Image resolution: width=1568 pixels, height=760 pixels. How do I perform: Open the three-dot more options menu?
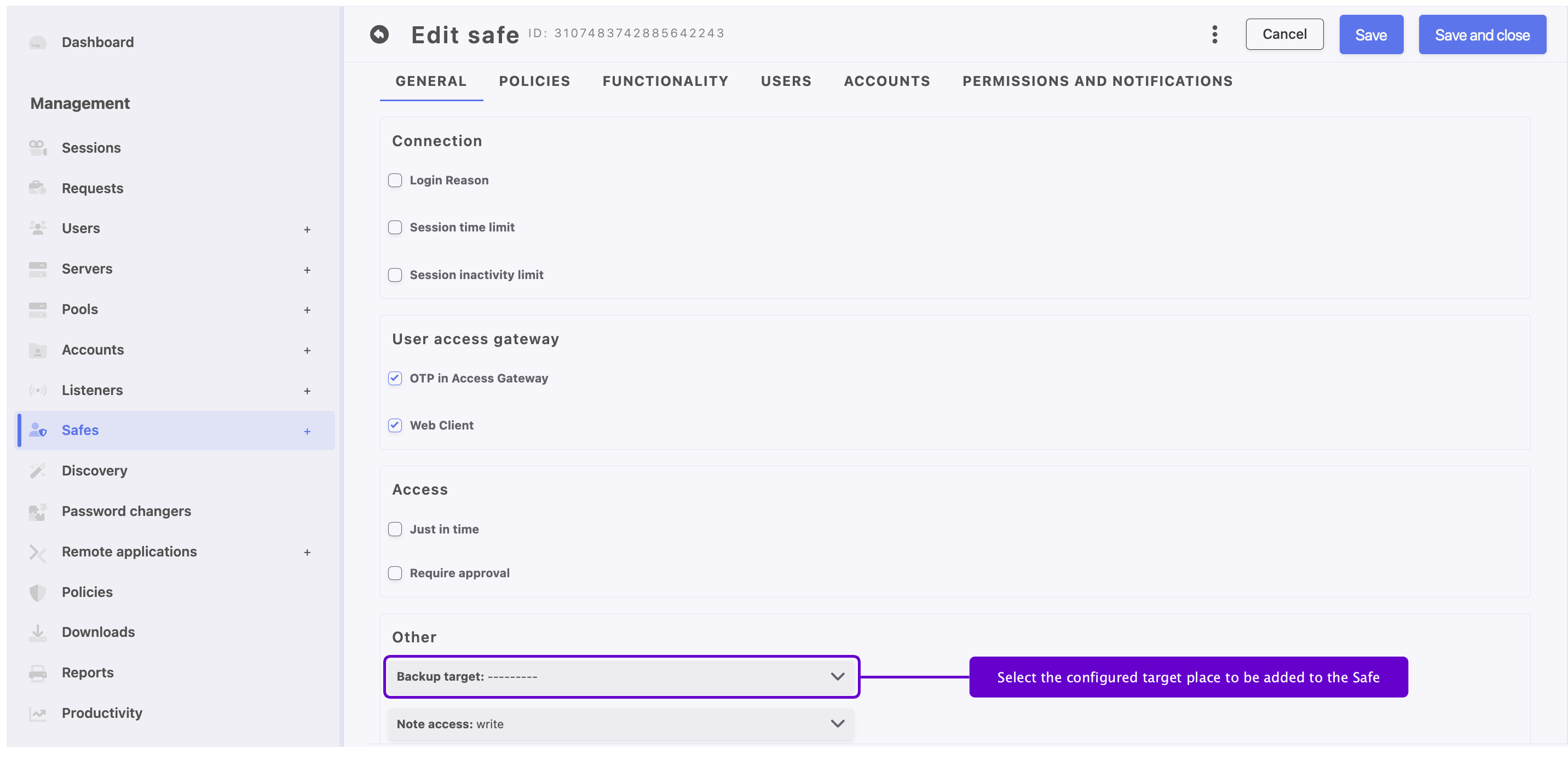pos(1214,34)
